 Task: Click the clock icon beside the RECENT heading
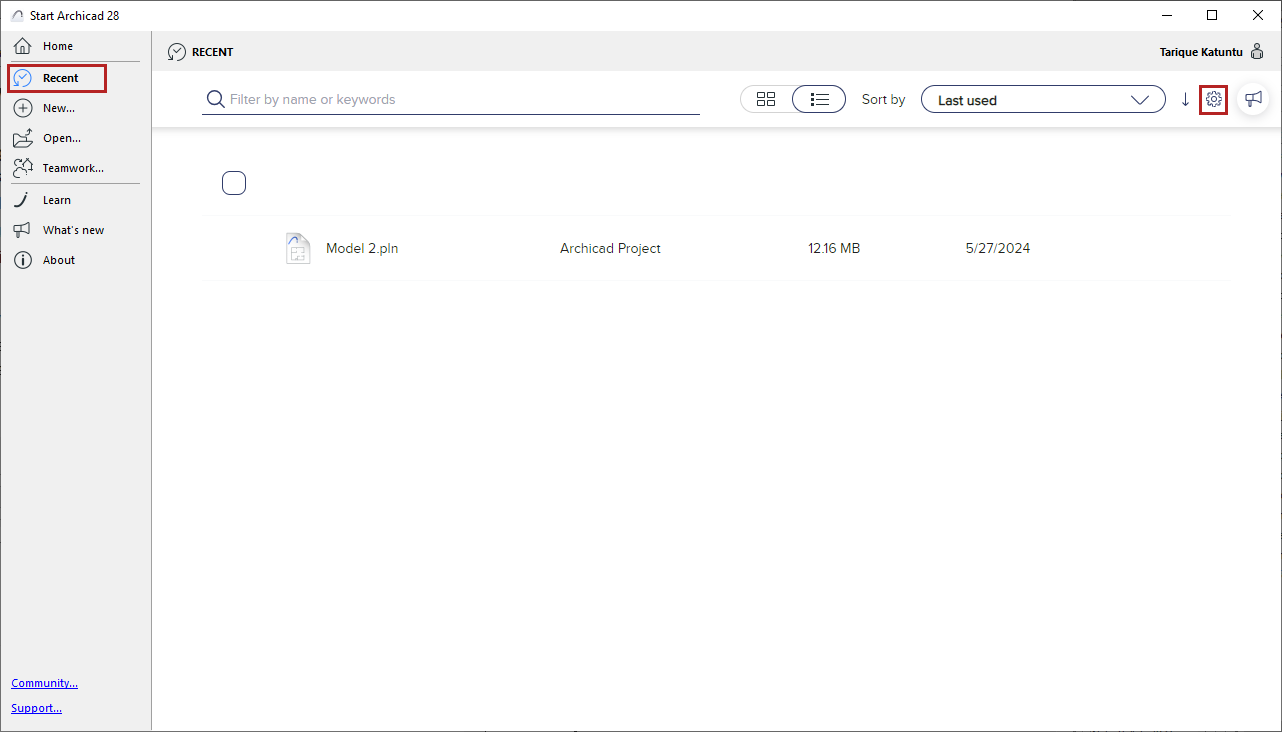click(177, 52)
